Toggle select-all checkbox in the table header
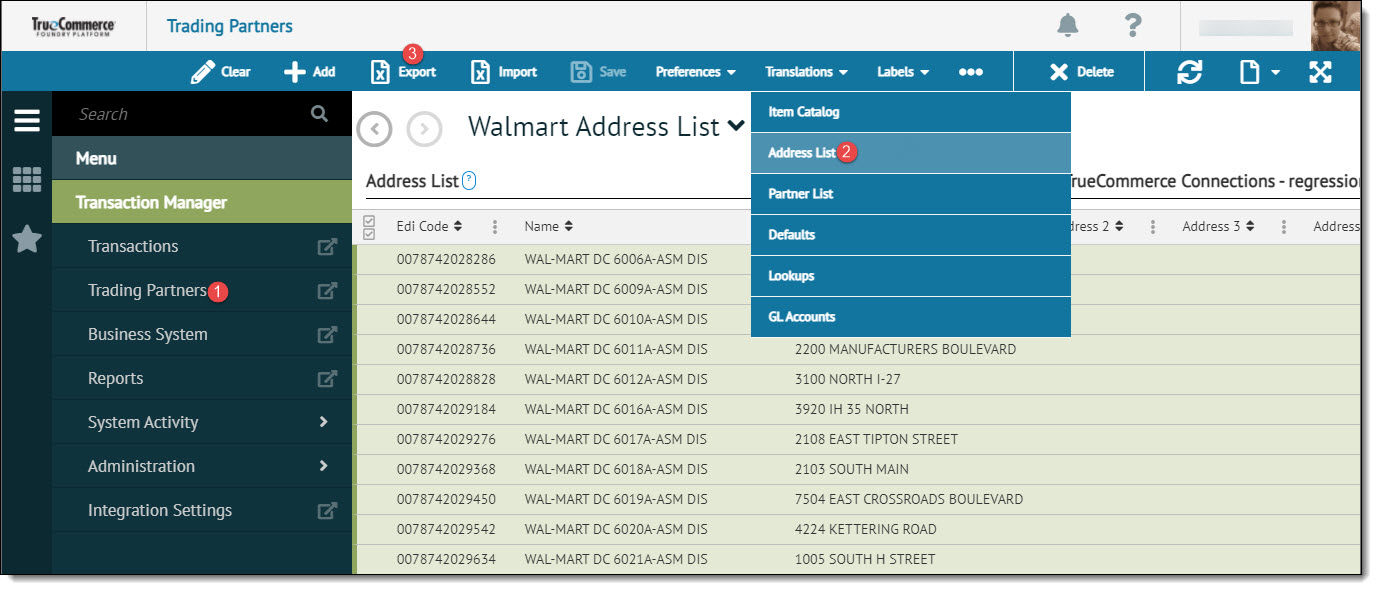 point(369,227)
